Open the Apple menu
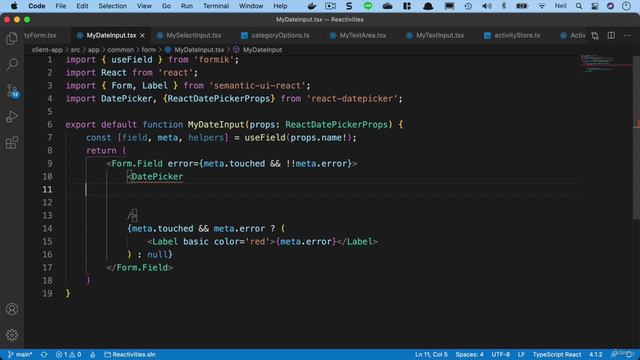This screenshot has width=640, height=360. point(14,6)
